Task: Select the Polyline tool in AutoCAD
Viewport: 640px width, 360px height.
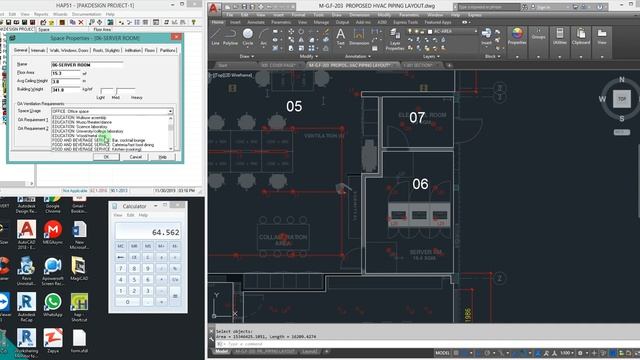Action: point(230,36)
